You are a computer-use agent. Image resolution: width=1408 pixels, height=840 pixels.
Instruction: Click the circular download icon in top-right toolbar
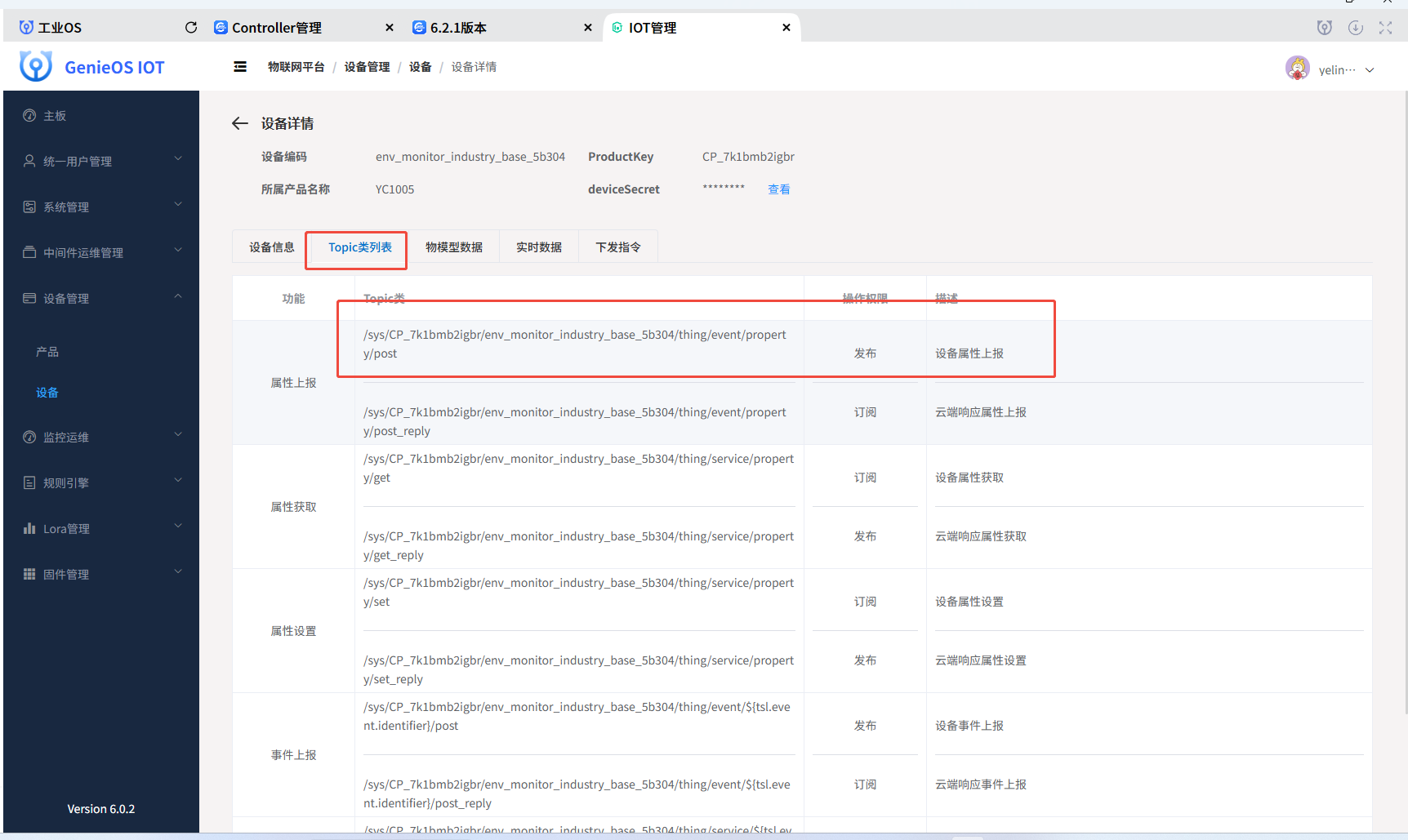[x=1356, y=27]
